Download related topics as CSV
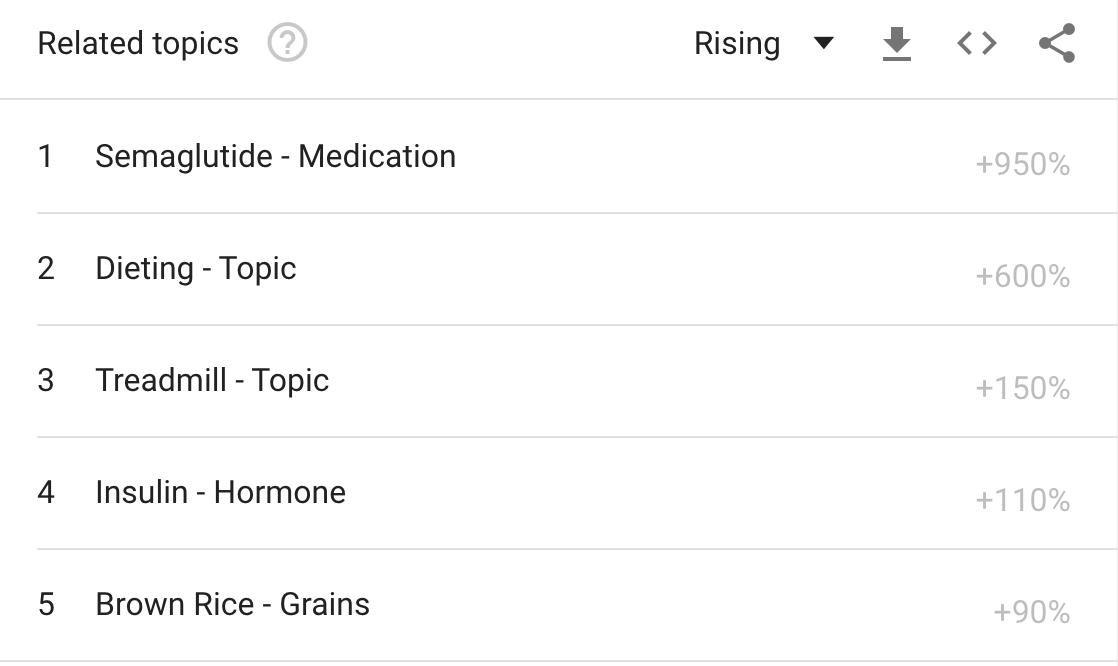This screenshot has width=1118, height=666. point(897,44)
